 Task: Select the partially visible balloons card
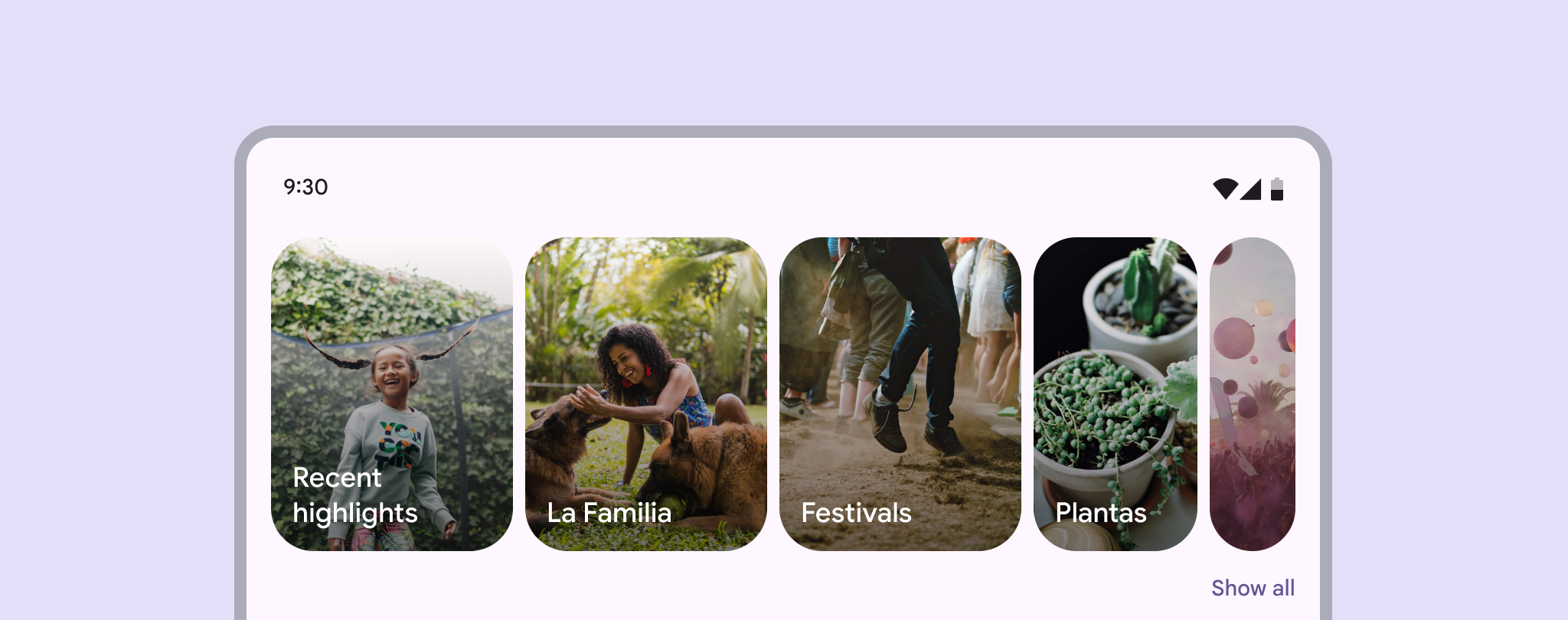click(x=1252, y=393)
